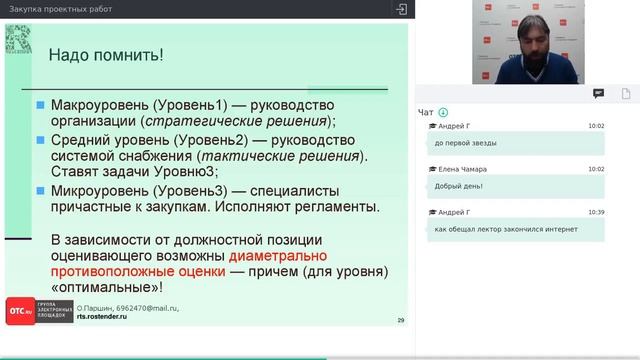This screenshot has width=640, height=360.
Task: Click the 'Группа электронных площадок' logo block
Action: pyautogui.click(x=54, y=311)
